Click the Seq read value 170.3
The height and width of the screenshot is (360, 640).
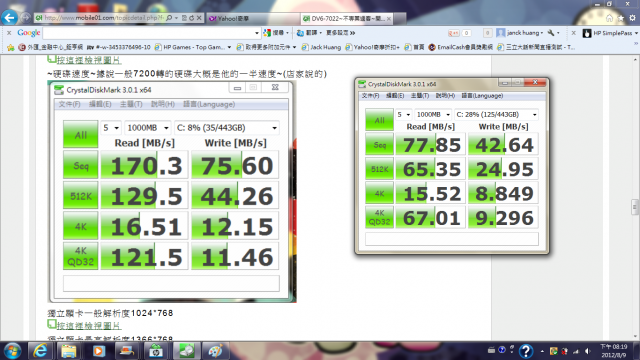144,165
